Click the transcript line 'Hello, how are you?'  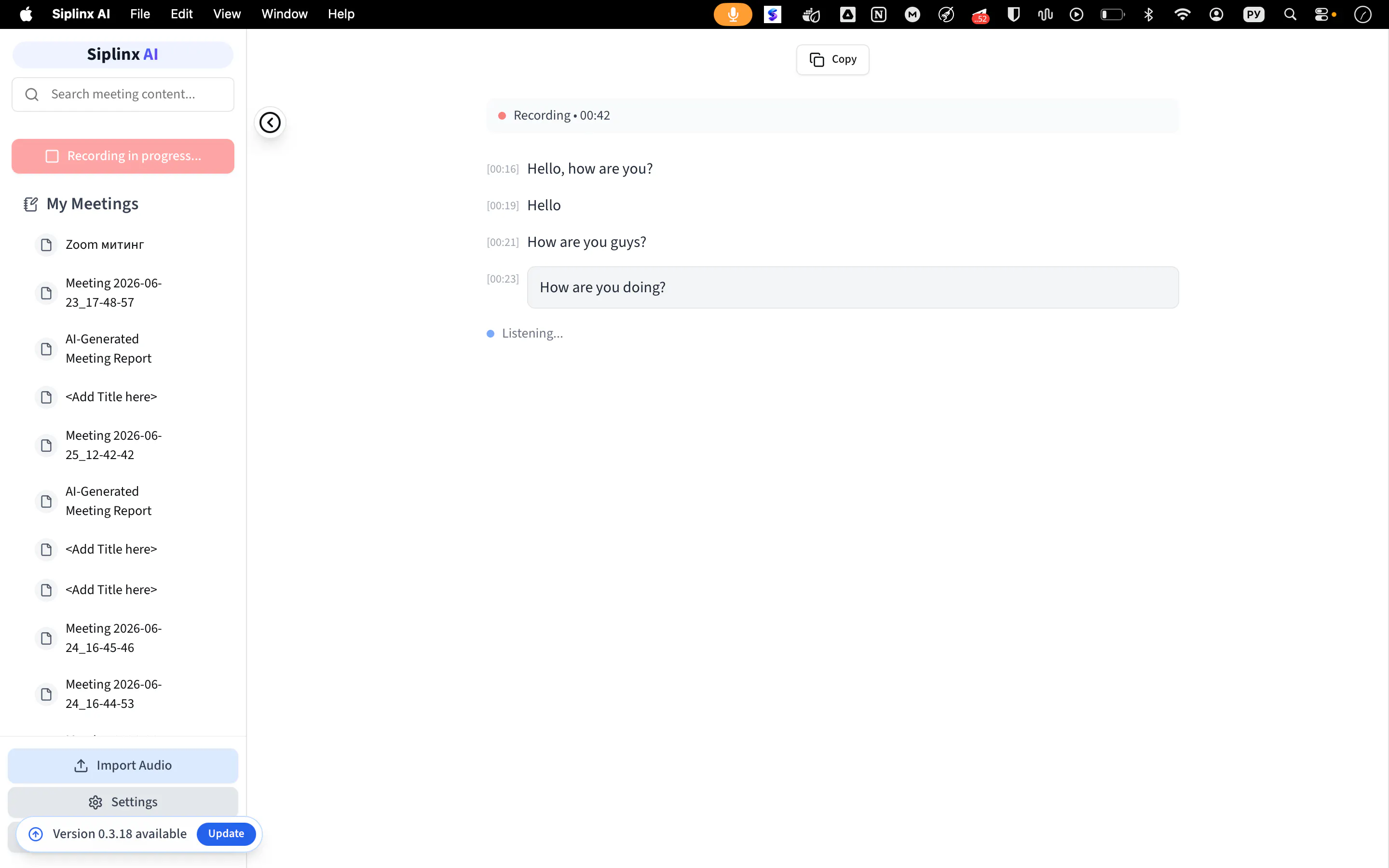point(590,169)
